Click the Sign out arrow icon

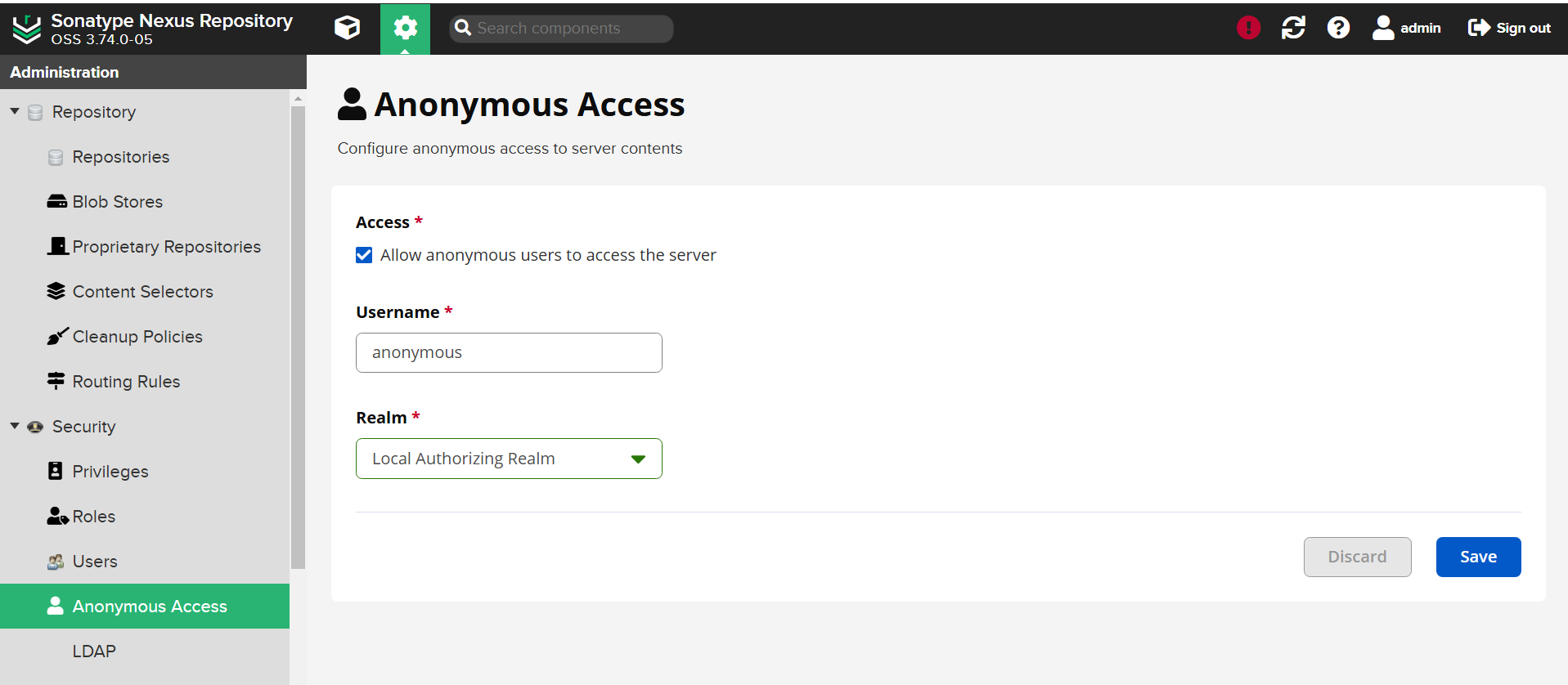pyautogui.click(x=1479, y=28)
